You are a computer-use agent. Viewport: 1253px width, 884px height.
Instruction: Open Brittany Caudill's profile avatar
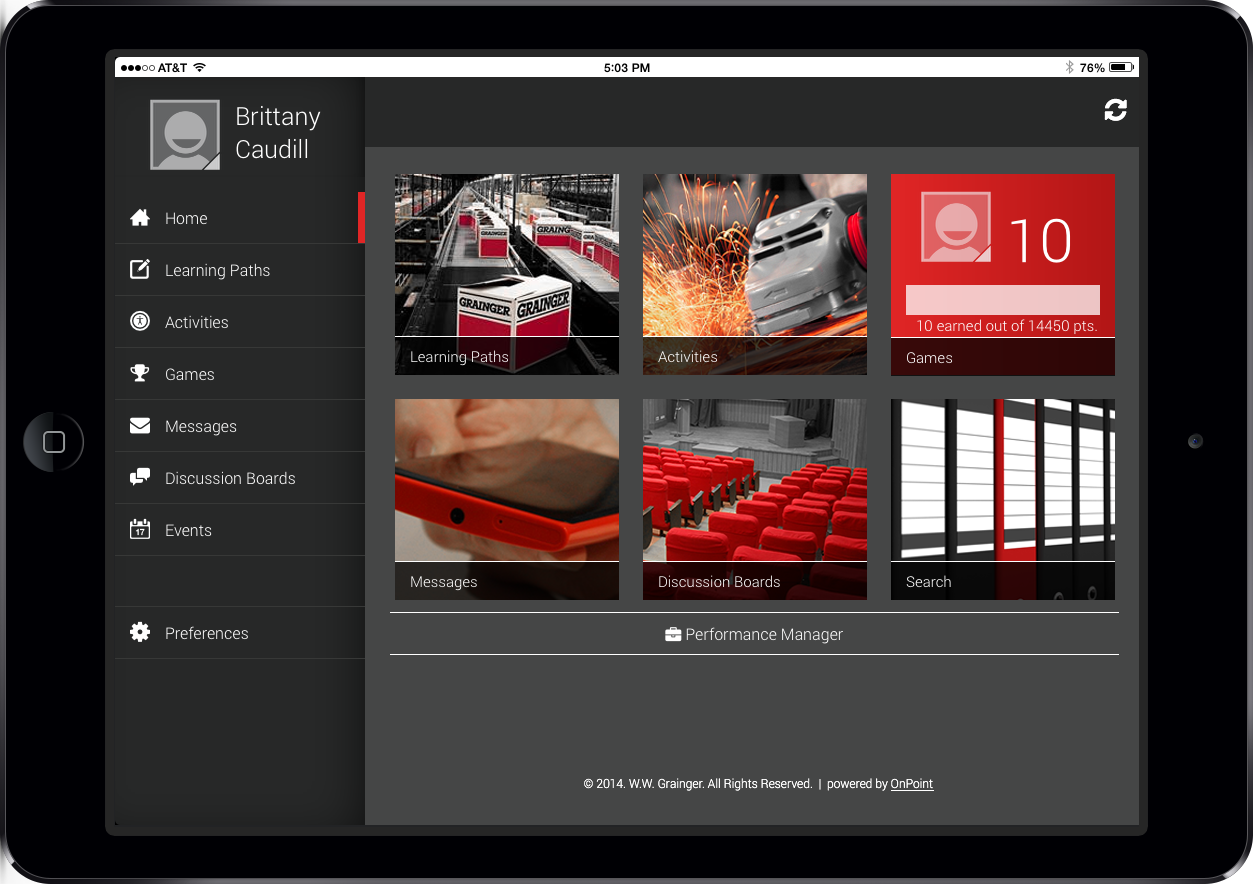(185, 135)
